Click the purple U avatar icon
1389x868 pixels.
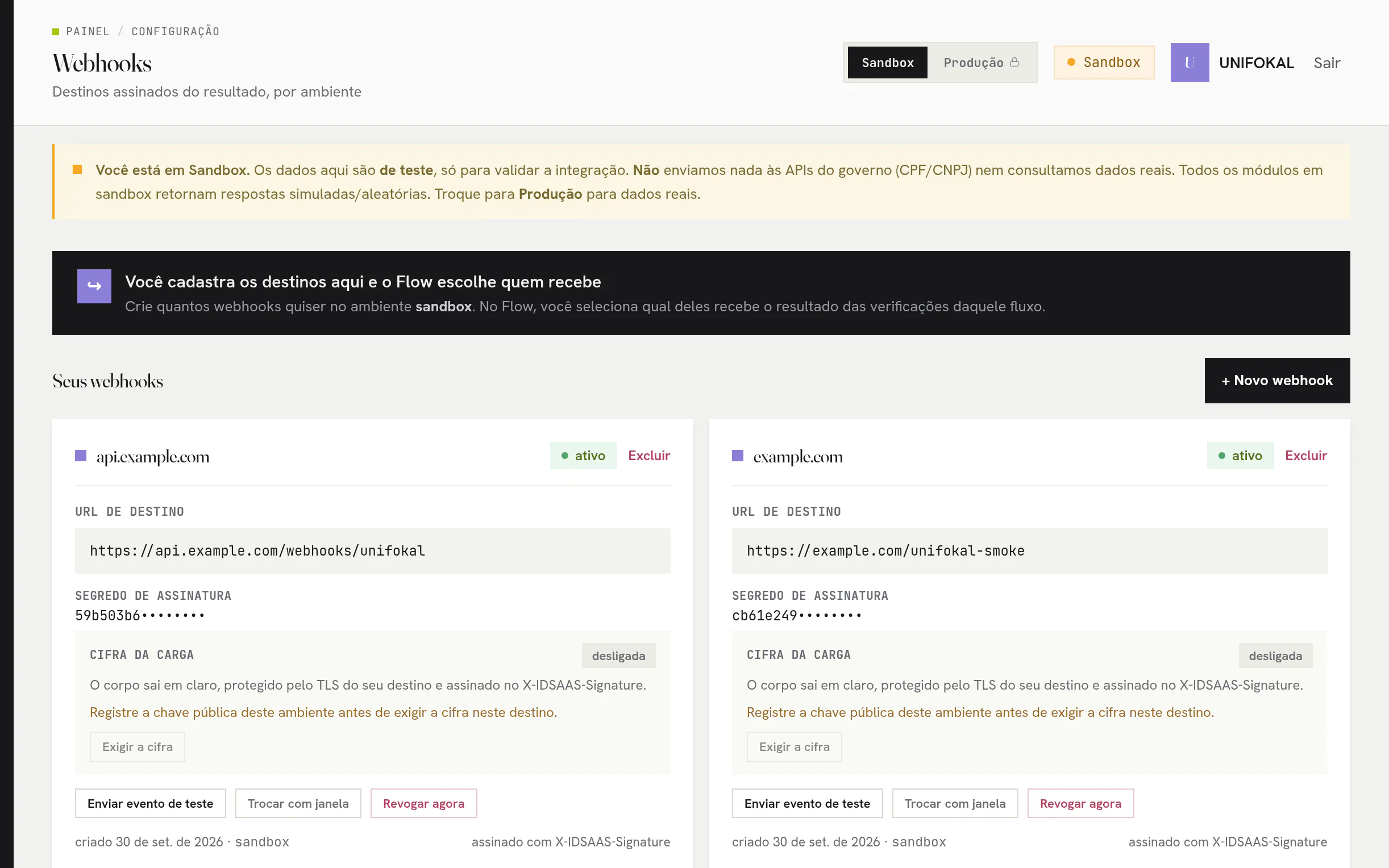coord(1189,62)
